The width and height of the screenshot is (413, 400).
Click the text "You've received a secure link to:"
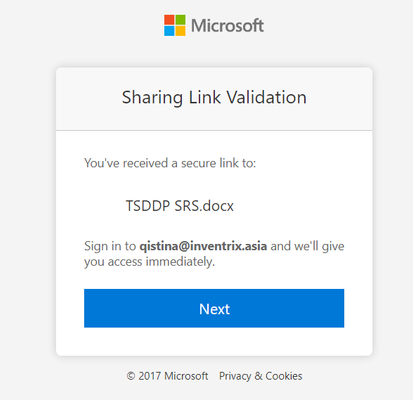(170, 163)
